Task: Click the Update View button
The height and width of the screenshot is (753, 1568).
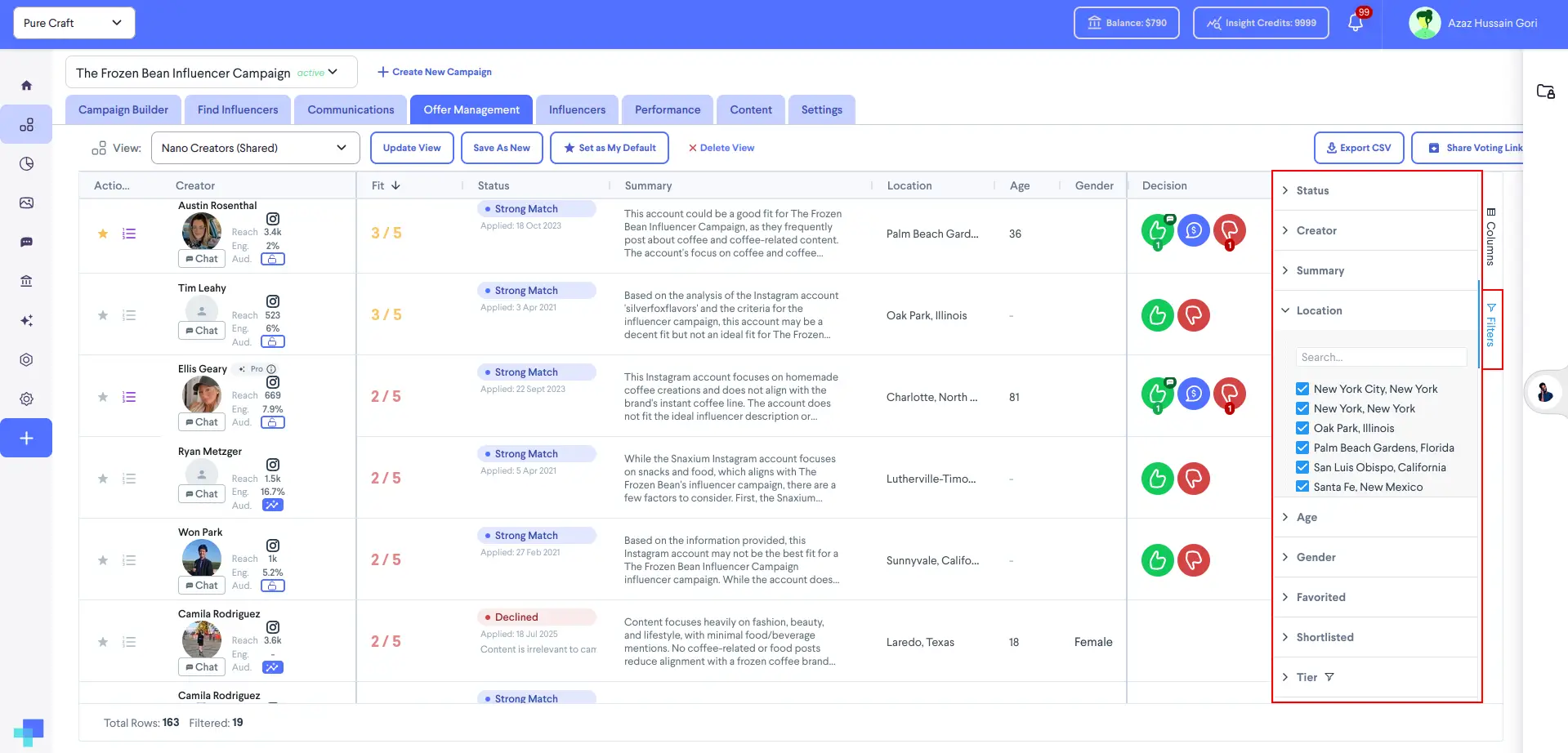Action: (412, 148)
